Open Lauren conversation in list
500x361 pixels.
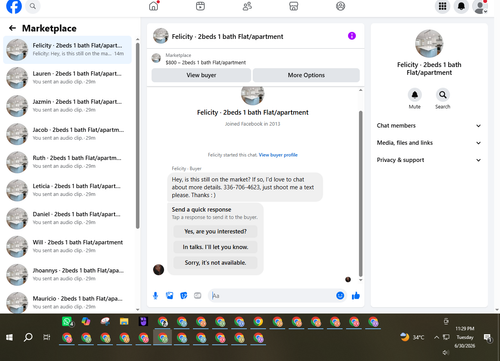pos(68,78)
